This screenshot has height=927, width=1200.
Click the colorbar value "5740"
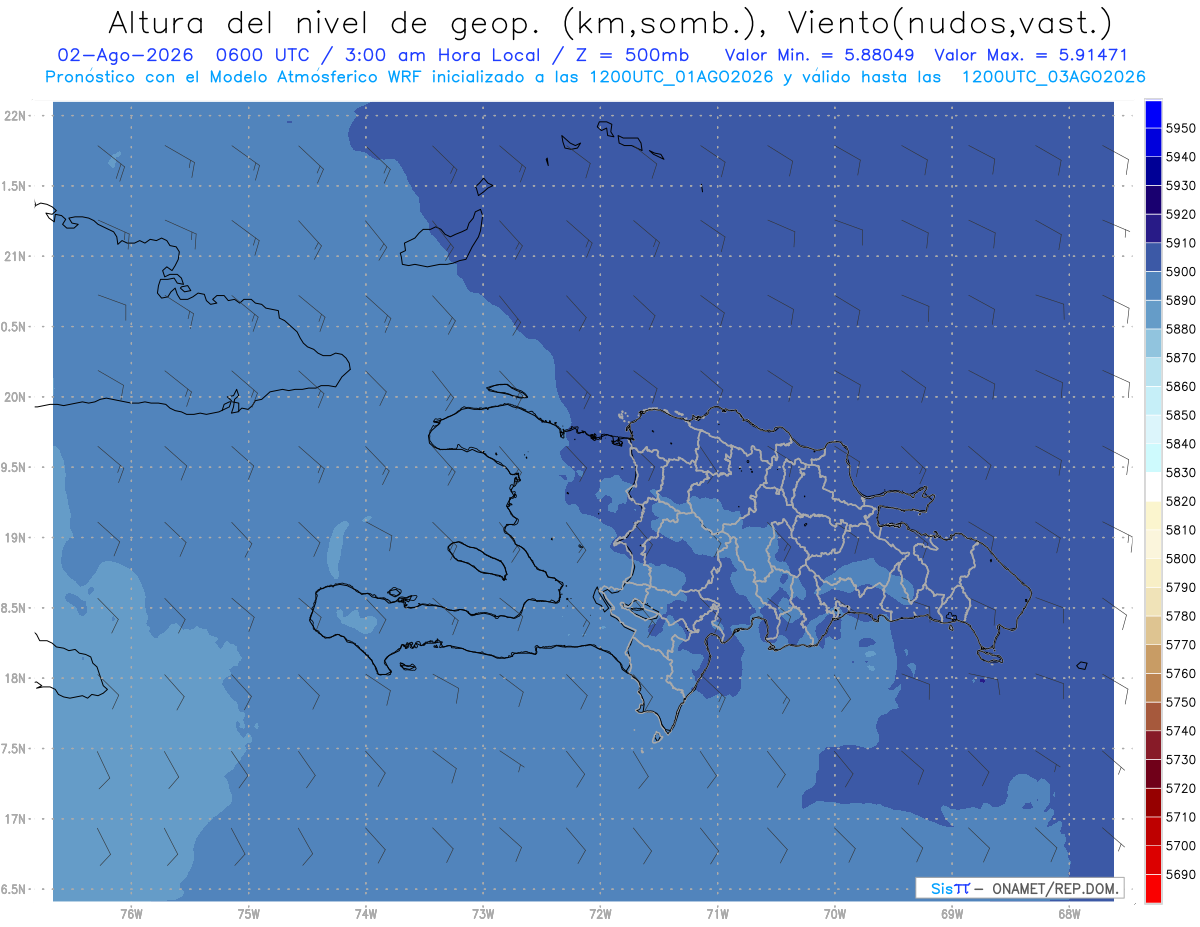[1180, 731]
